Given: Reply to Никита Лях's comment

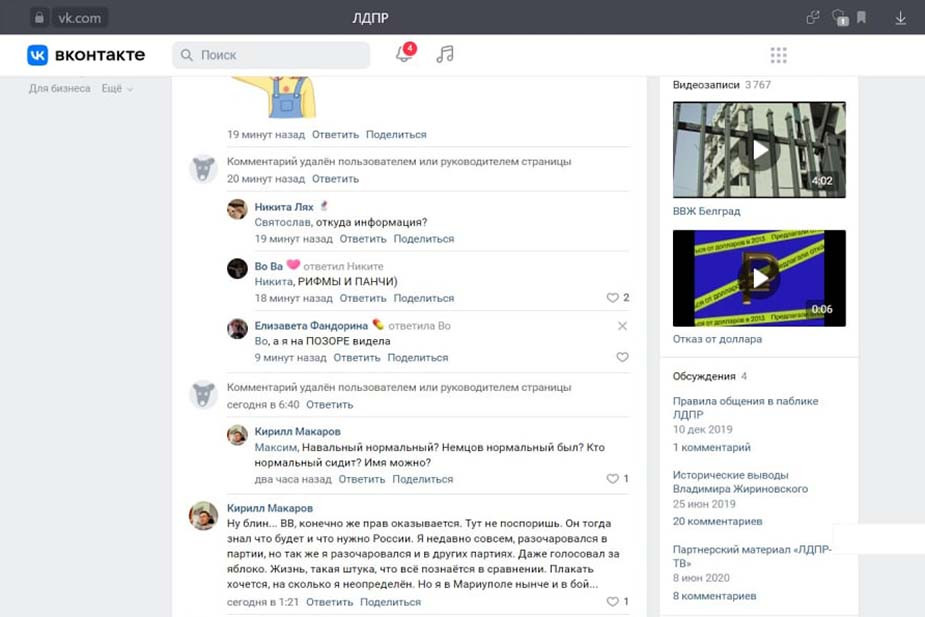Looking at the screenshot, I should (x=362, y=239).
